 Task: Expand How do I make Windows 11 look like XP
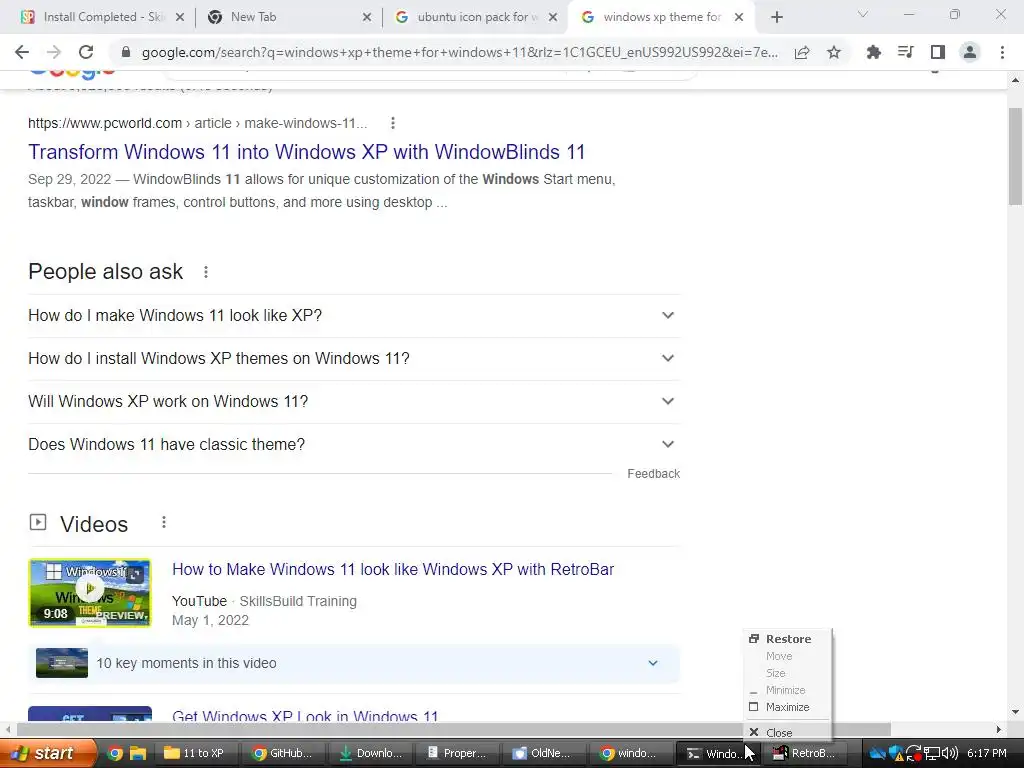[x=354, y=315]
